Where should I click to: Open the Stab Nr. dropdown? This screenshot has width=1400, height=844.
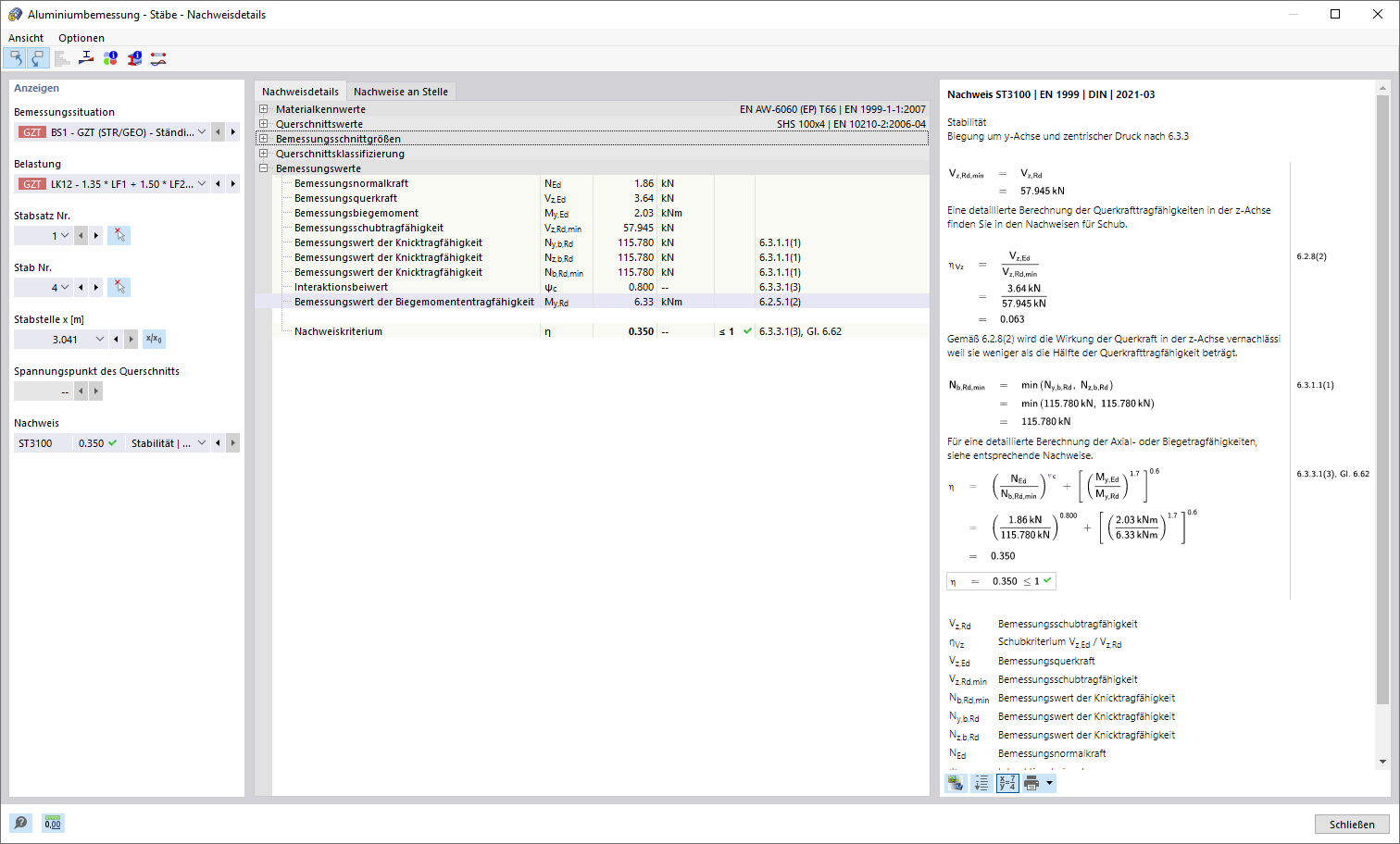point(65,288)
